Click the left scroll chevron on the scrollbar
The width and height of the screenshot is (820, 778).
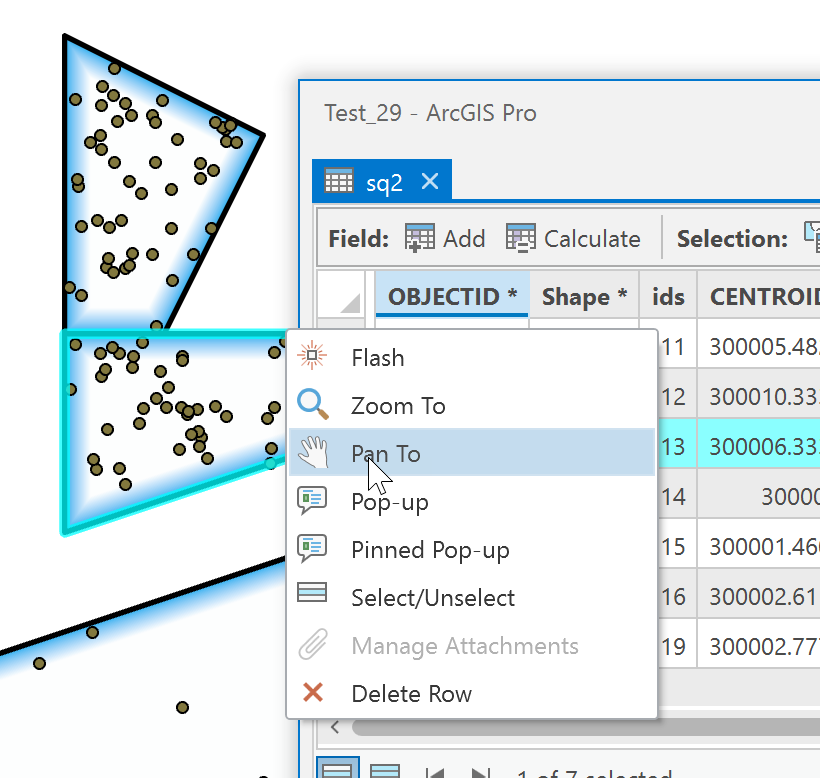(333, 727)
